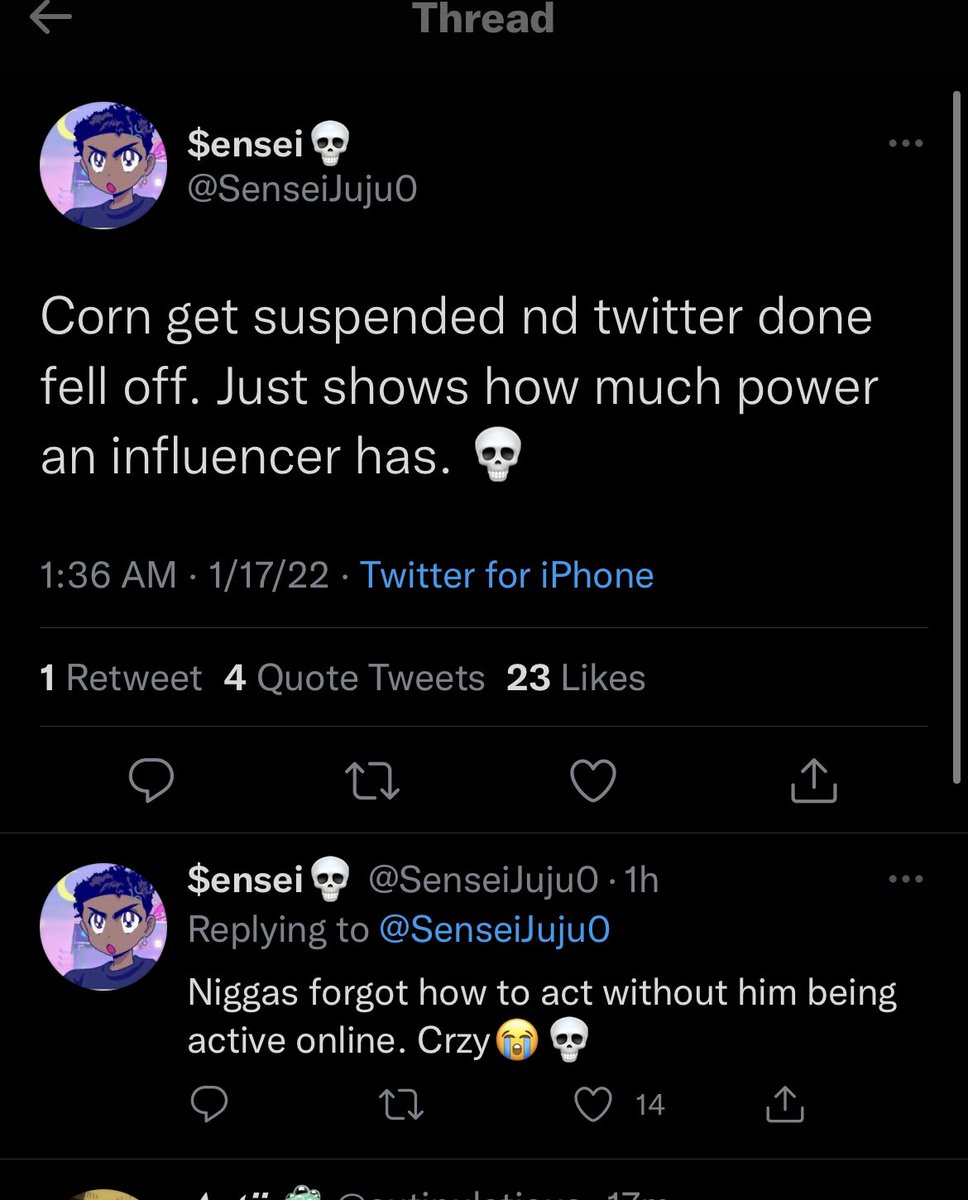Open $ensei profile avatar on main tweet
The image size is (968, 1200).
(x=103, y=166)
